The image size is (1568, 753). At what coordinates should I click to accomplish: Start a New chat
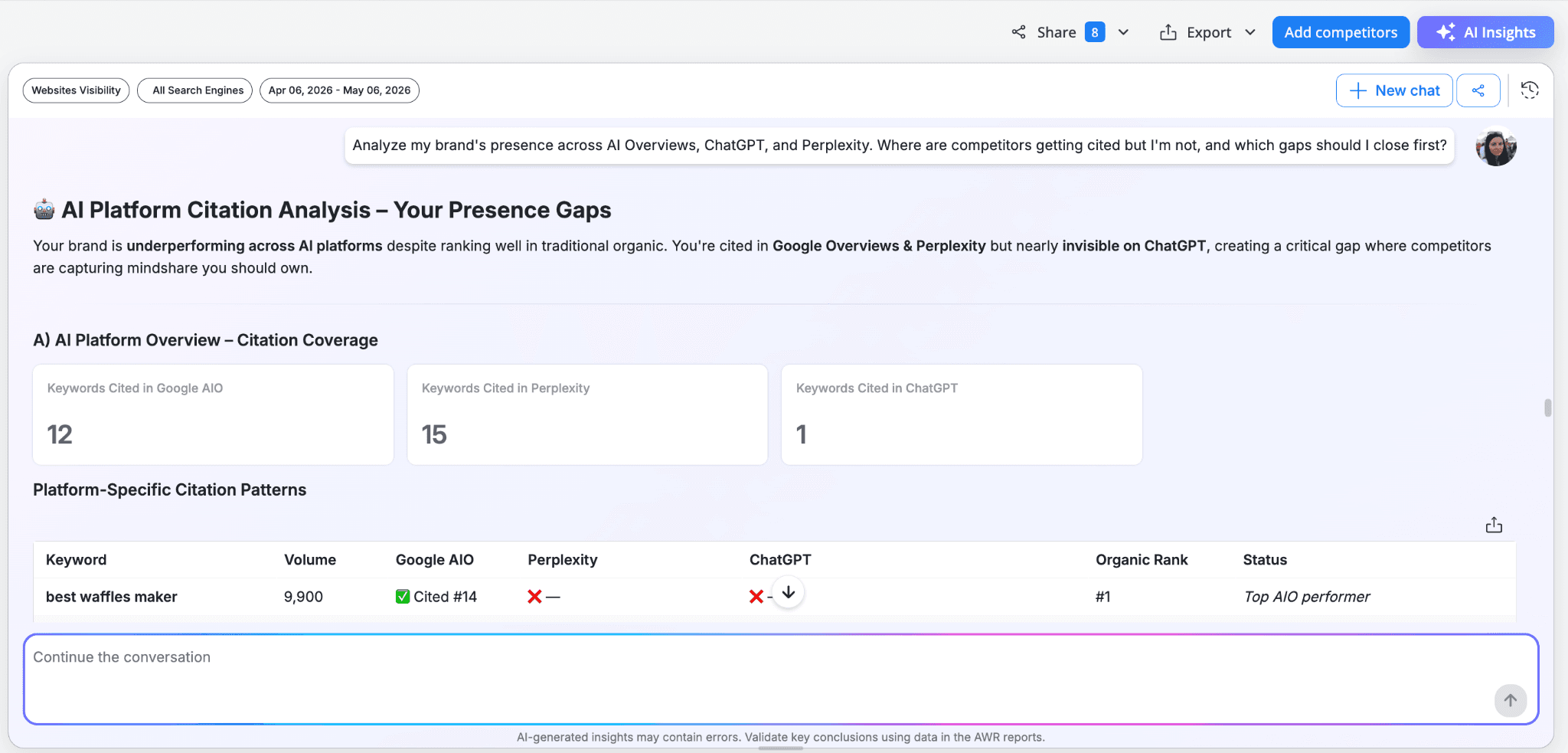point(1394,90)
